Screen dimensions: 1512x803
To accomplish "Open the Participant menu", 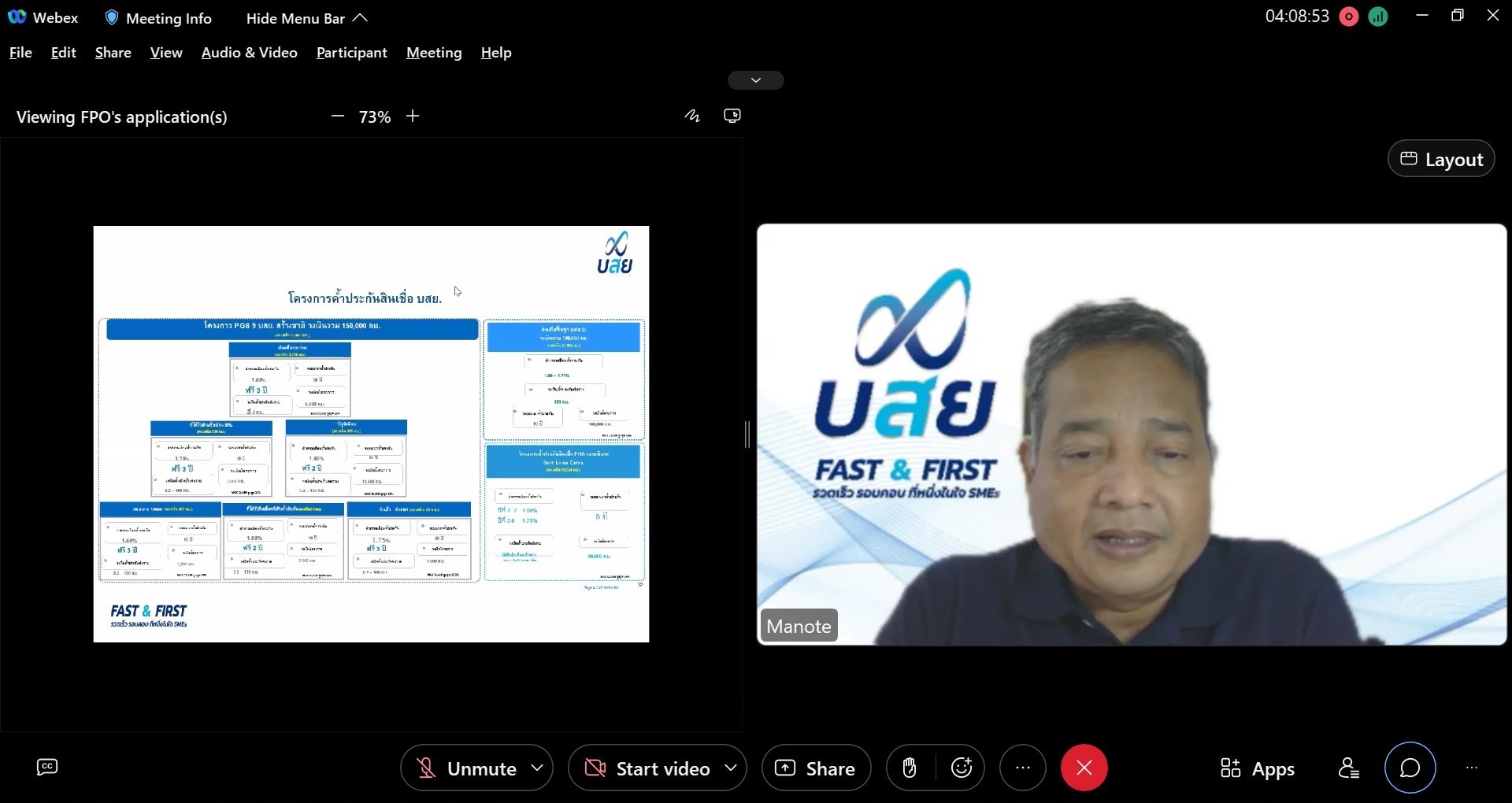I will click(351, 53).
